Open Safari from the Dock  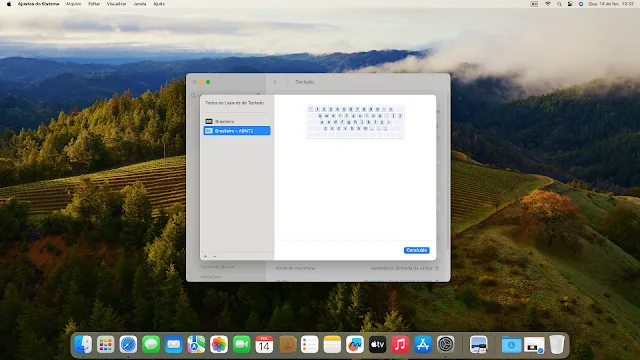(128, 344)
